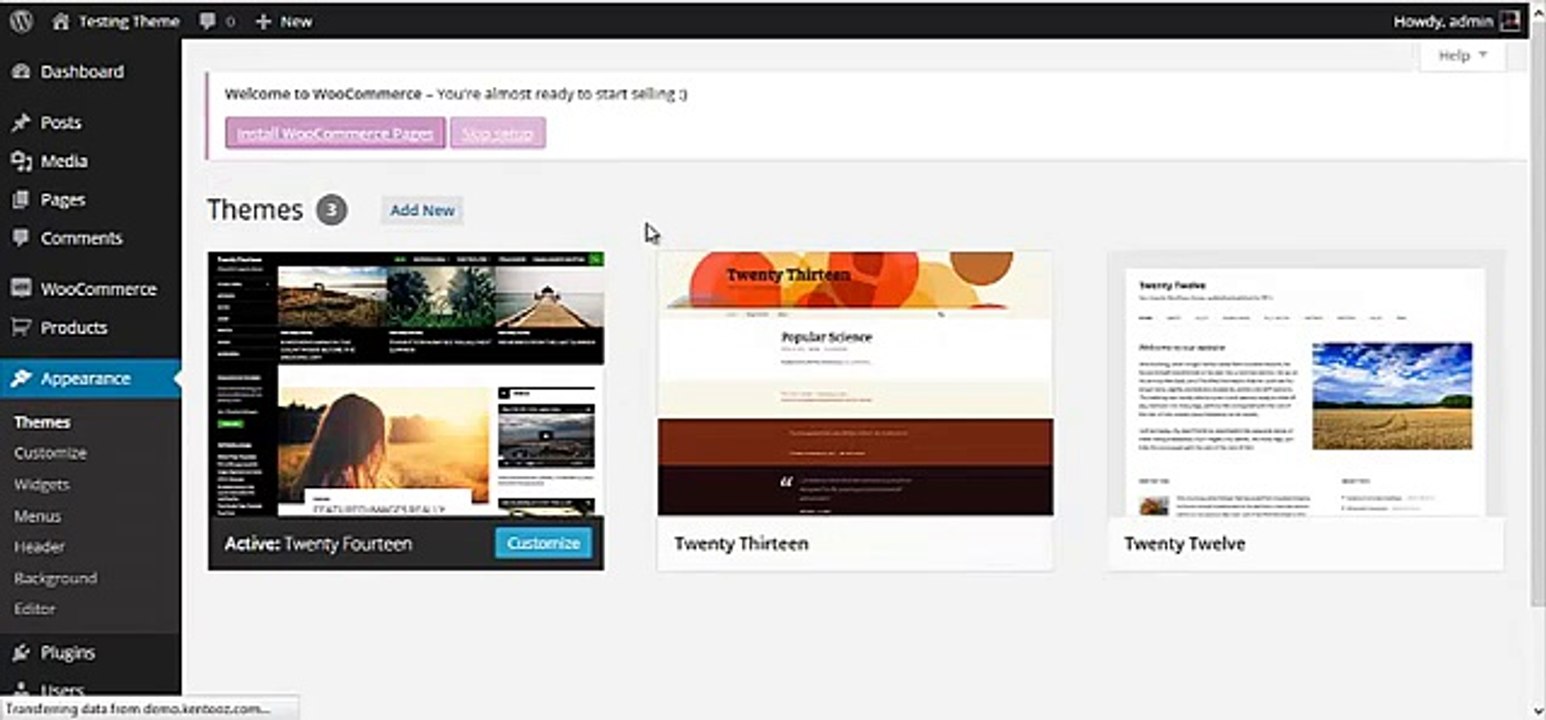The height and width of the screenshot is (720, 1546).
Task: Click the Appearance paintbrush icon
Action: click(x=21, y=378)
